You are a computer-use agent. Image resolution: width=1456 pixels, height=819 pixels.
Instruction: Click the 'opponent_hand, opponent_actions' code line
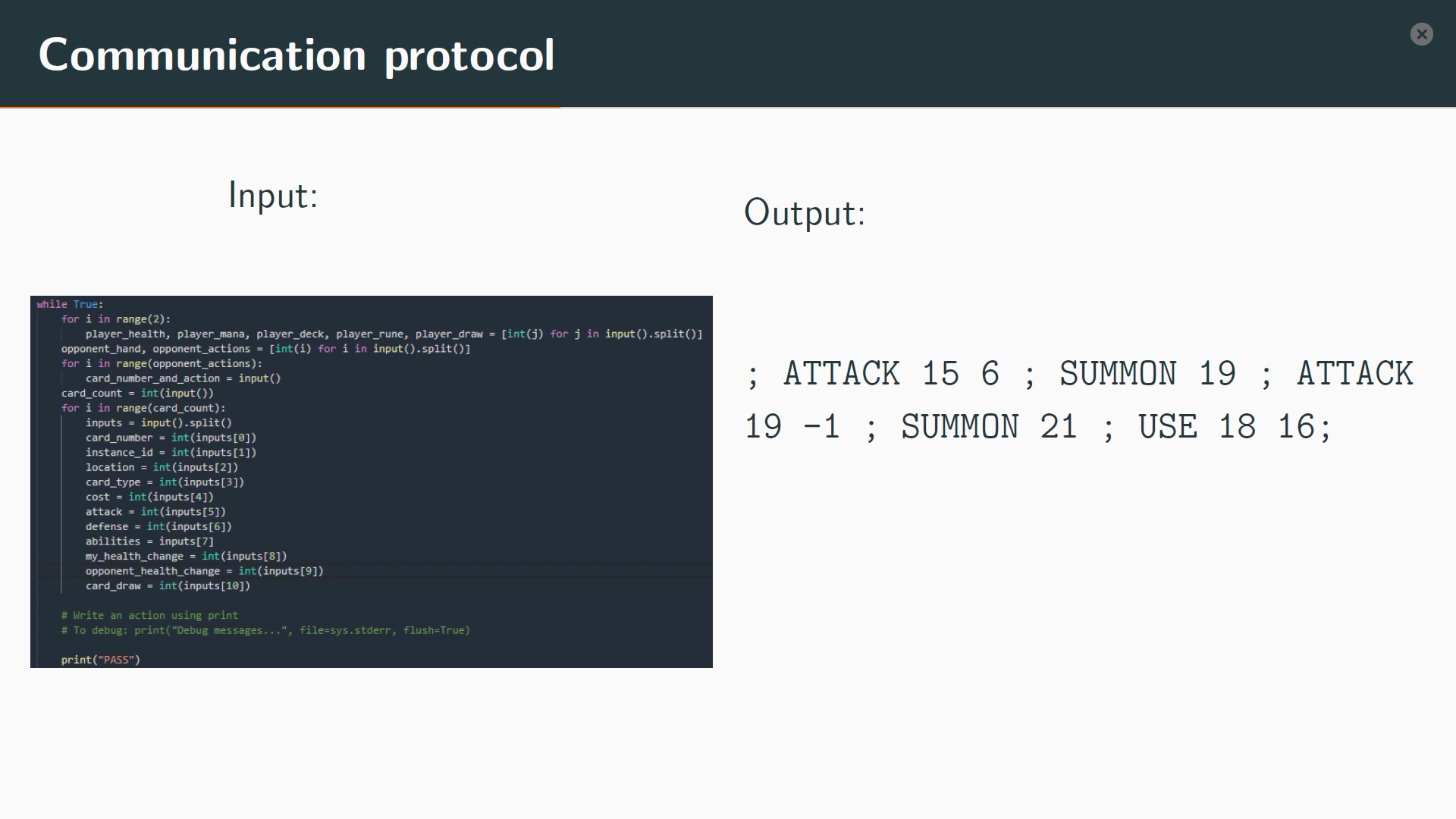(x=265, y=349)
